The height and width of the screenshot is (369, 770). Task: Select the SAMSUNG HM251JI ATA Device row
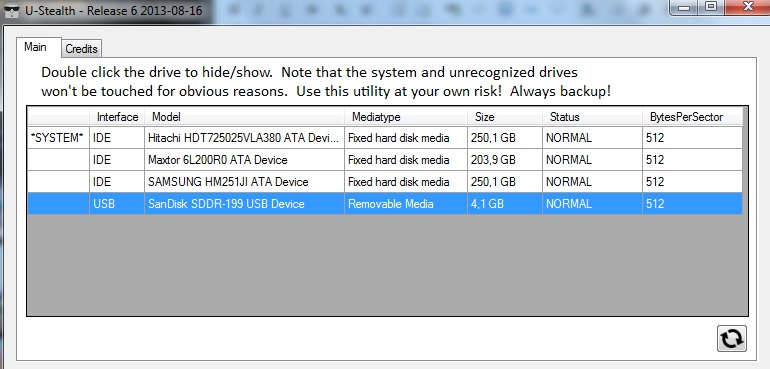[x=385, y=182]
